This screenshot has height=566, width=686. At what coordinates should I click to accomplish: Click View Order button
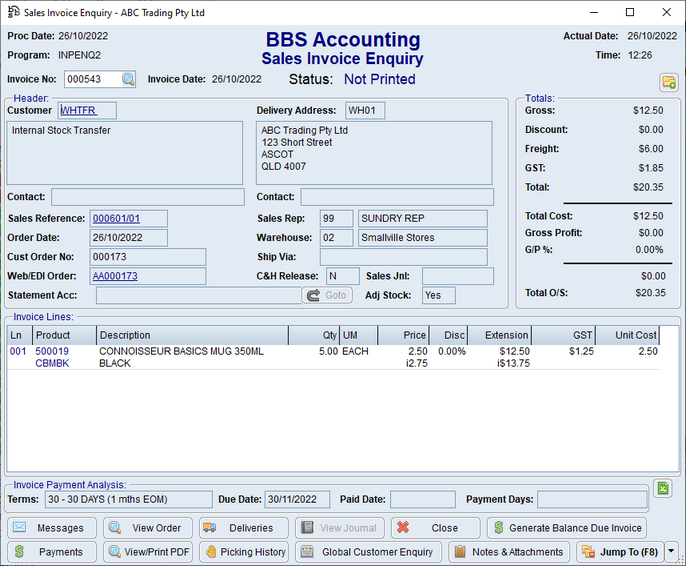coord(147,528)
